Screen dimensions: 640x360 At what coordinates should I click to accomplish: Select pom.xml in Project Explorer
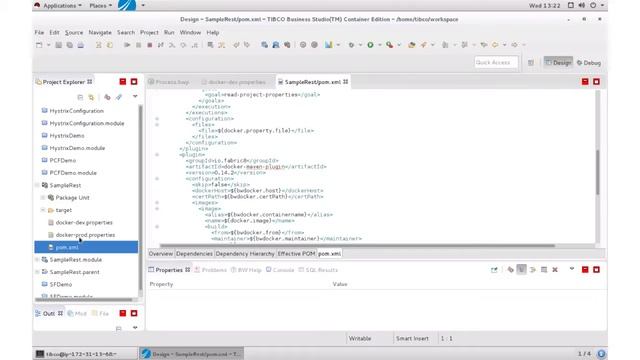[x=86, y=247]
